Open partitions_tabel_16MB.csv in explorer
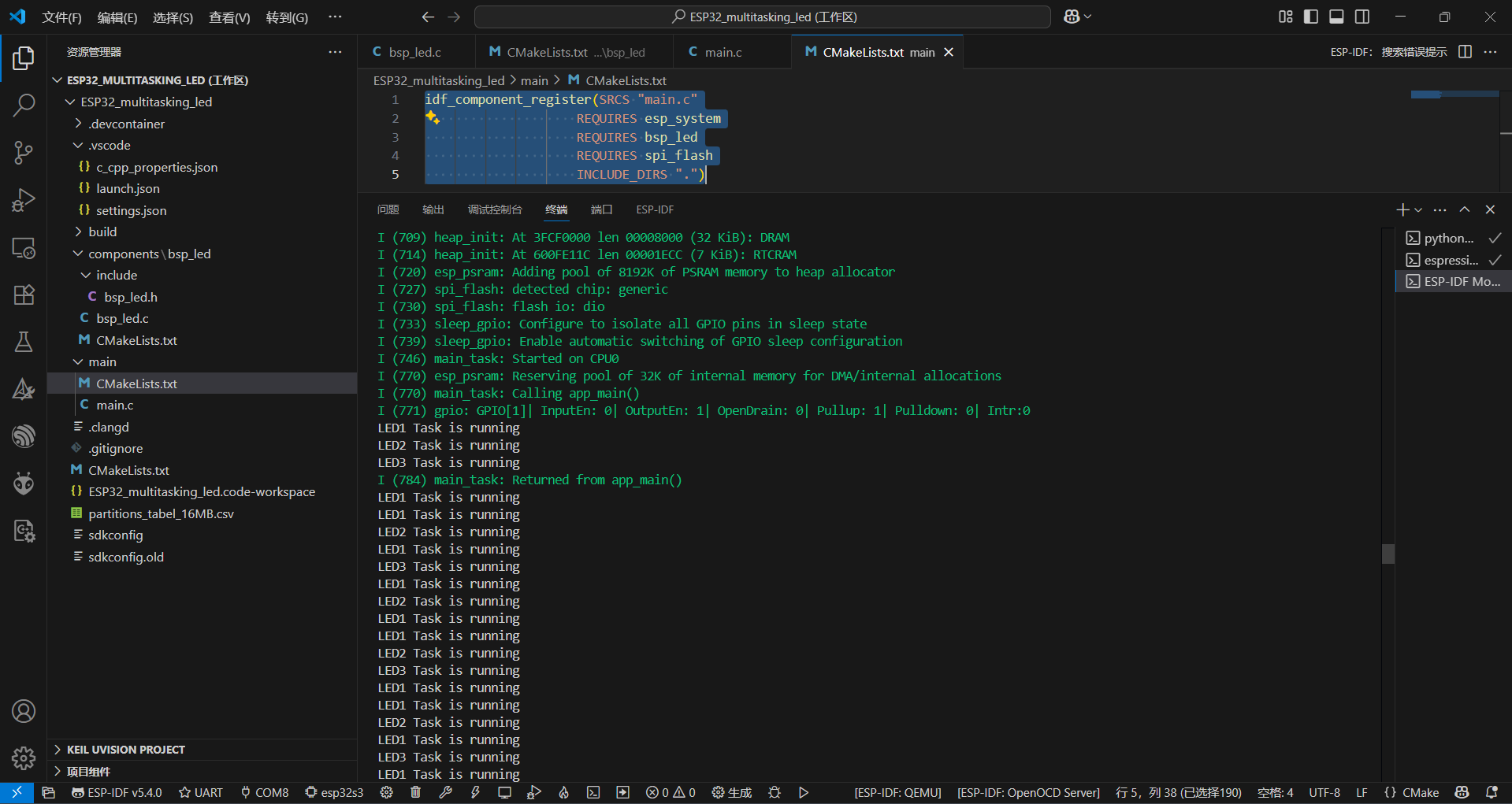Viewport: 1512px width, 804px height. [161, 513]
